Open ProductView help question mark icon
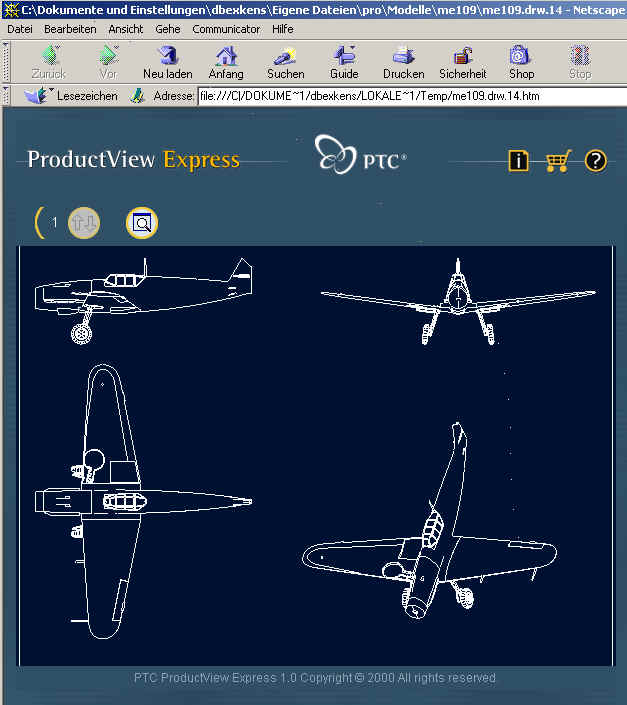Image resolution: width=627 pixels, height=705 pixels. click(596, 161)
